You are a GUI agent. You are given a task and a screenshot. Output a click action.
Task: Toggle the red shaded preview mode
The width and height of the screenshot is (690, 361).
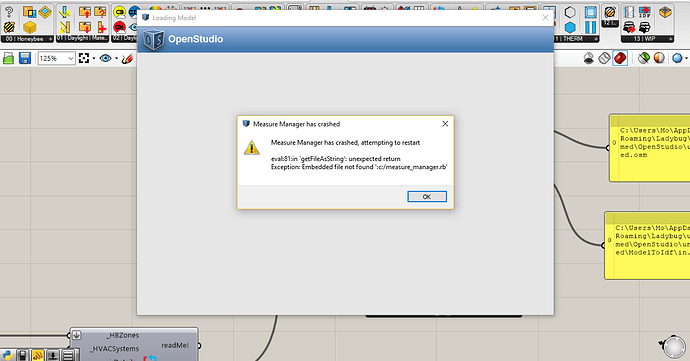point(620,58)
